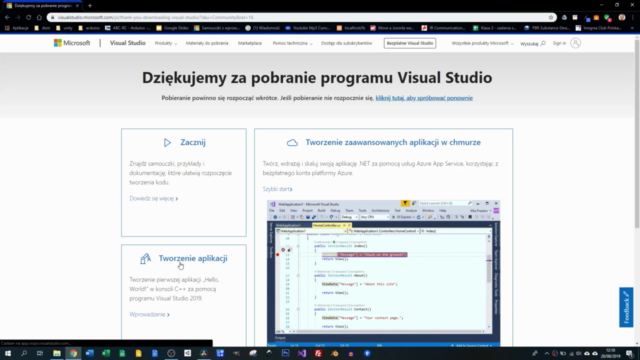The image size is (640, 360).
Task: Click the retry download link
Action: click(x=424, y=98)
